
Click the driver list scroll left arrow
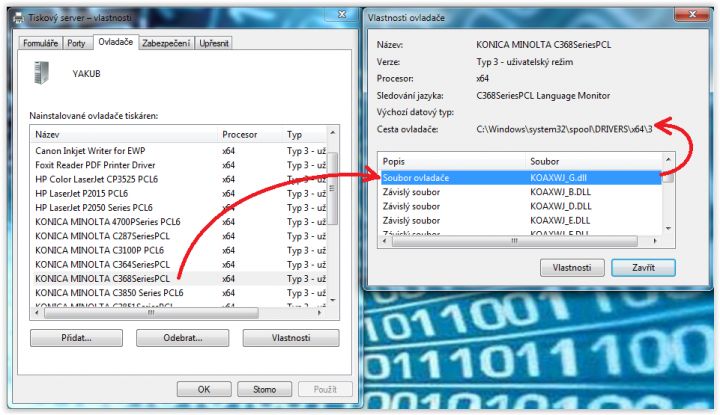coord(37,313)
